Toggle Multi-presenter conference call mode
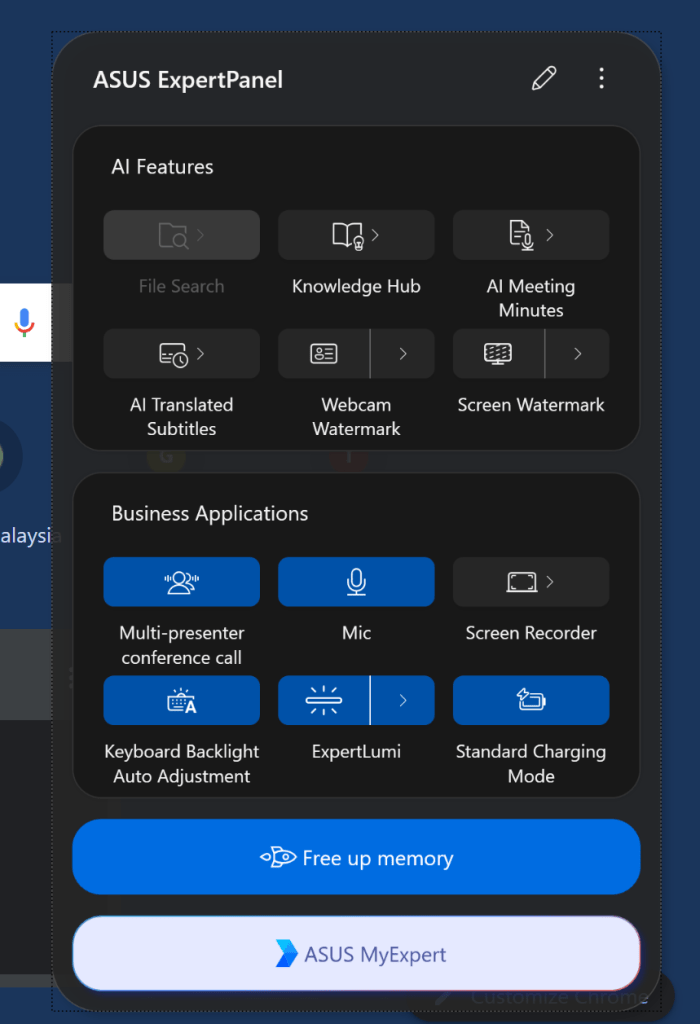The image size is (700, 1024). [x=182, y=582]
